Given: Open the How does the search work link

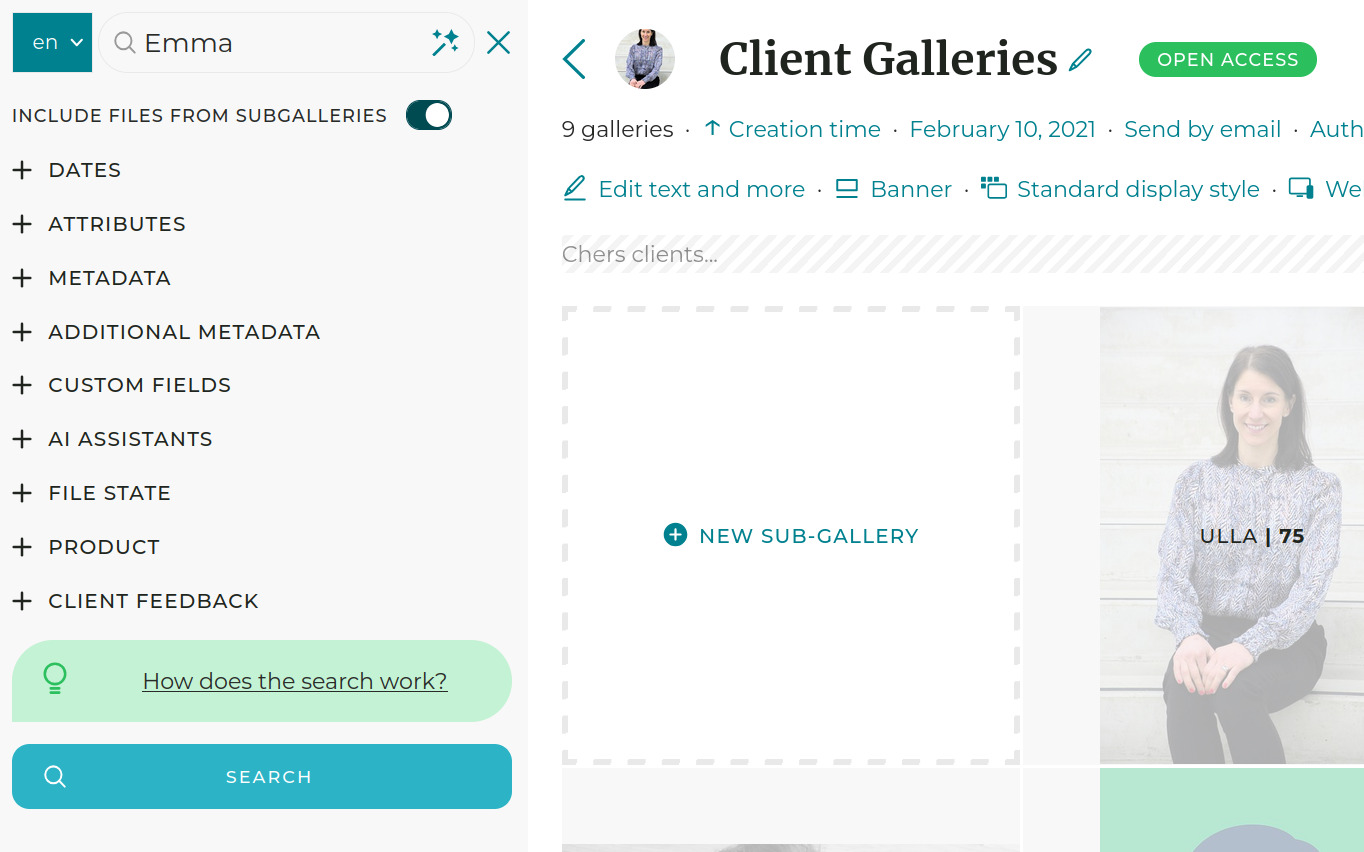Looking at the screenshot, I should (x=295, y=681).
